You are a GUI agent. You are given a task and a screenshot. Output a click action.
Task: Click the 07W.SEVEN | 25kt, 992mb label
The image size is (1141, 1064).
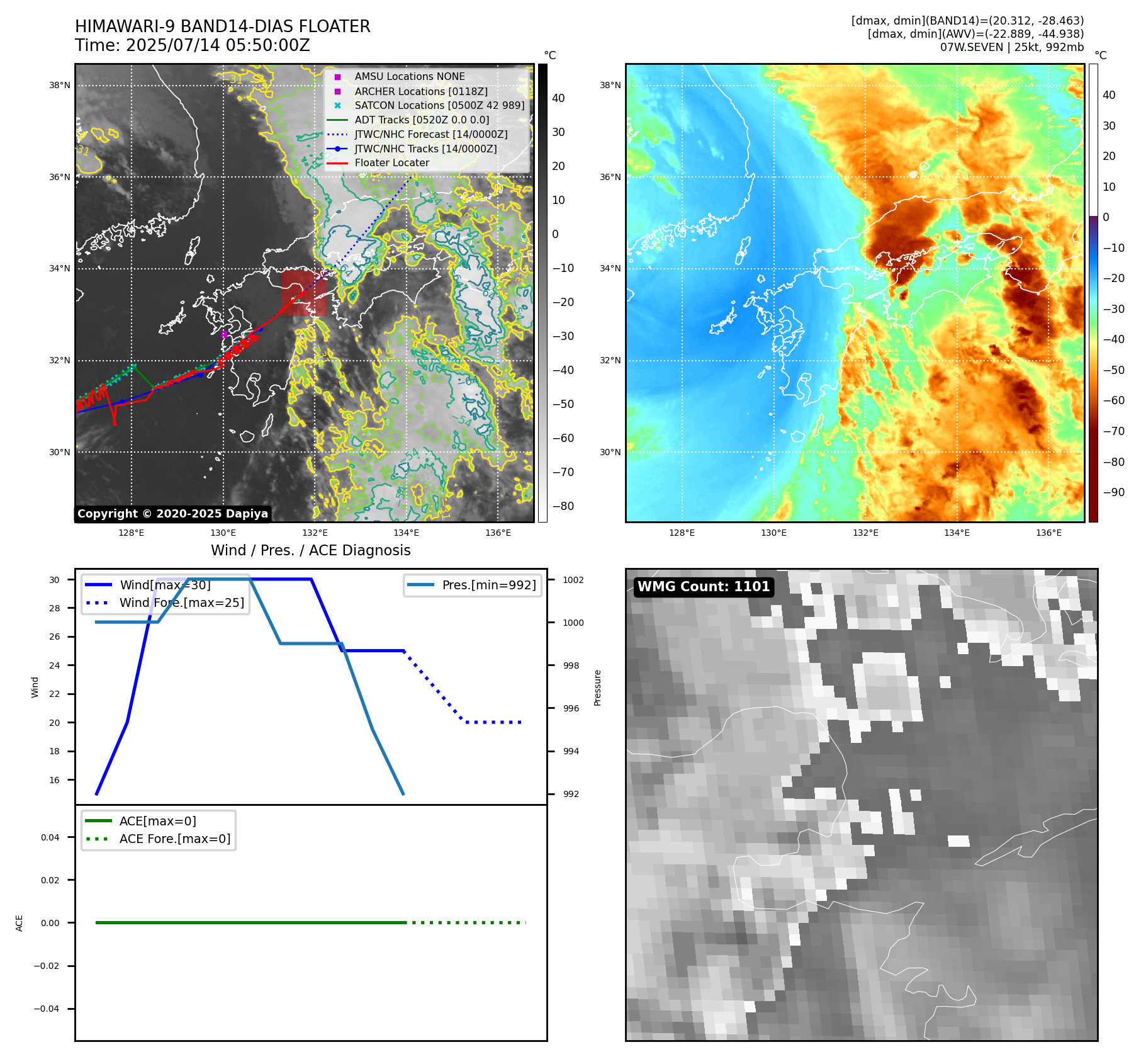[x=1012, y=47]
